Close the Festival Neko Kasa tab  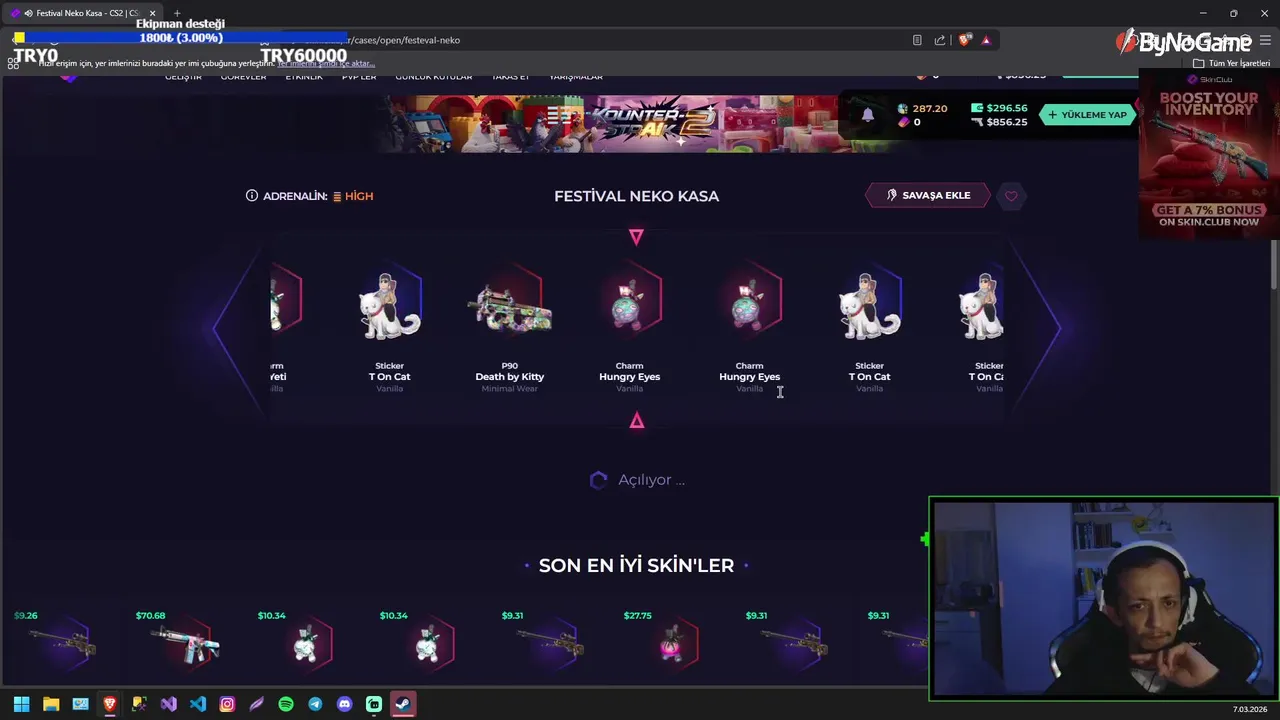point(152,13)
